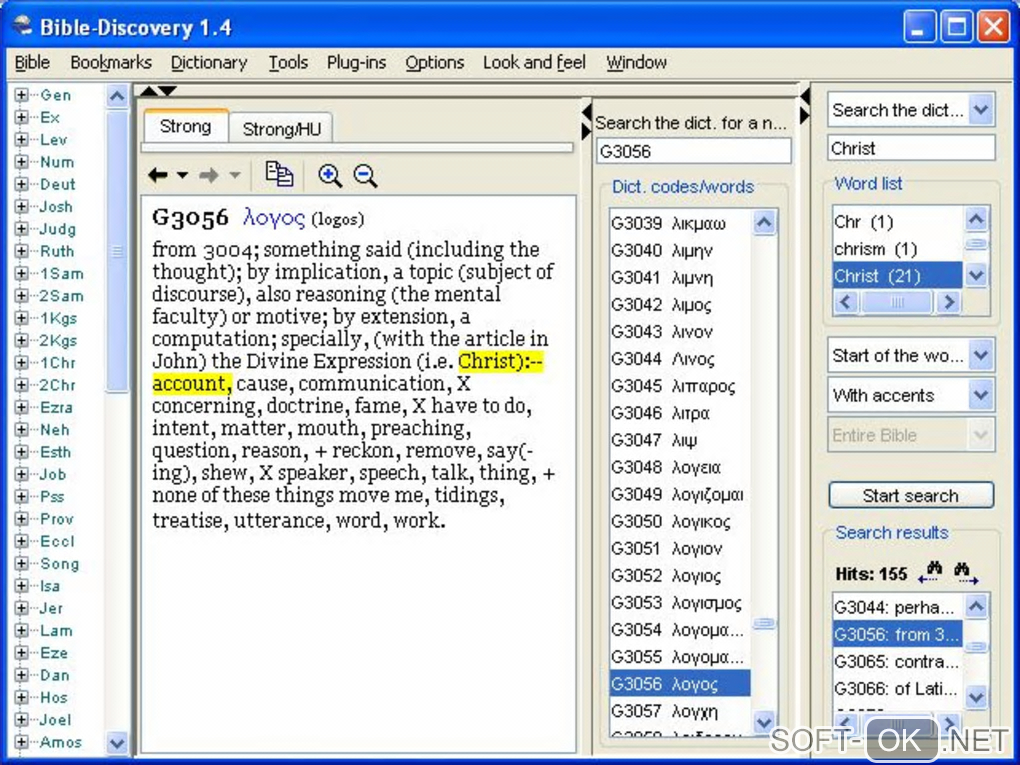Select G3050 λογικος in the codes list
The height and width of the screenshot is (765, 1020).
pos(680,521)
